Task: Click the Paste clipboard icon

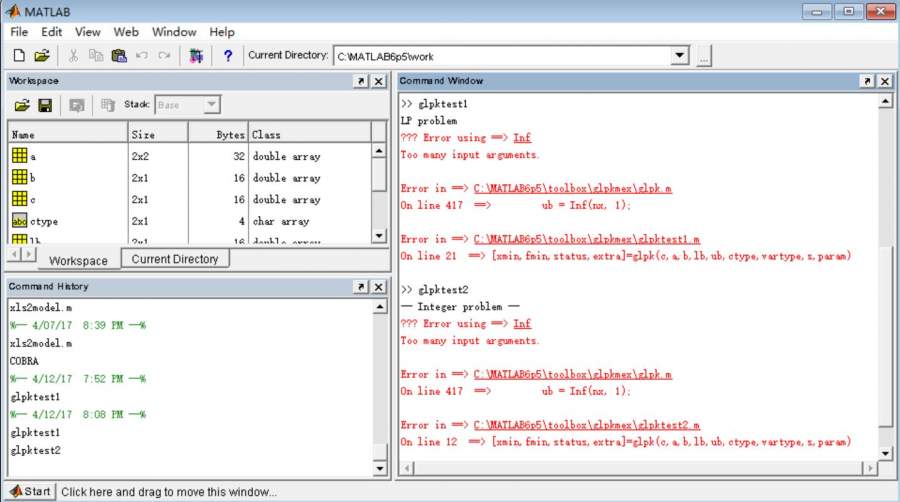Action: click(x=119, y=56)
